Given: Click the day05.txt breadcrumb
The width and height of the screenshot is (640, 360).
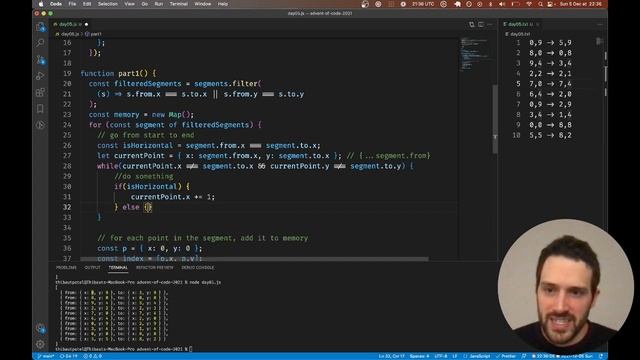Looking at the screenshot, I should coord(518,34).
